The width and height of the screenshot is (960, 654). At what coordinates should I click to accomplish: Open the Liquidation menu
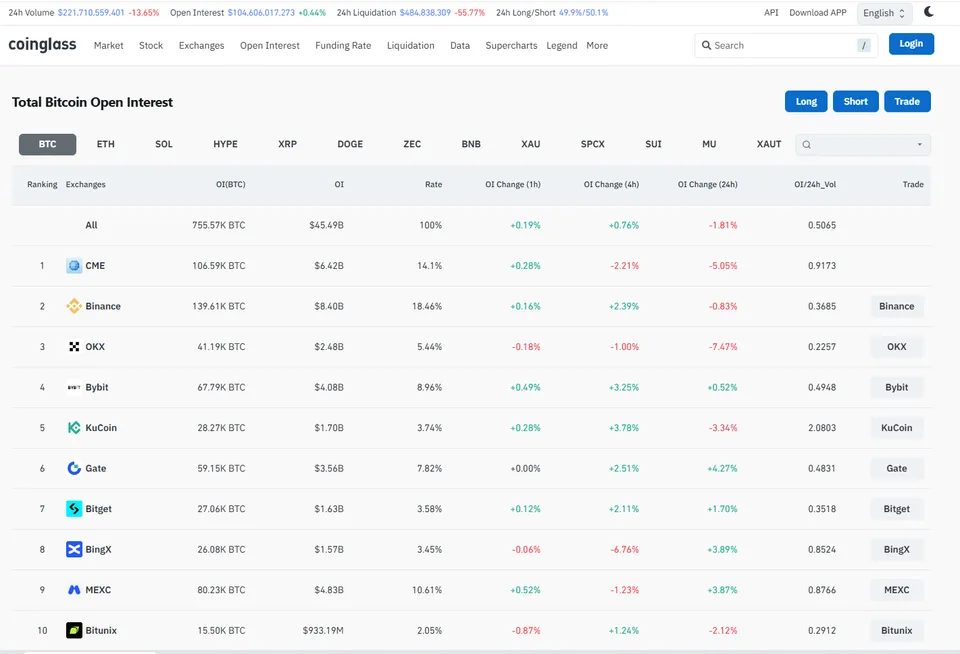(x=410, y=45)
